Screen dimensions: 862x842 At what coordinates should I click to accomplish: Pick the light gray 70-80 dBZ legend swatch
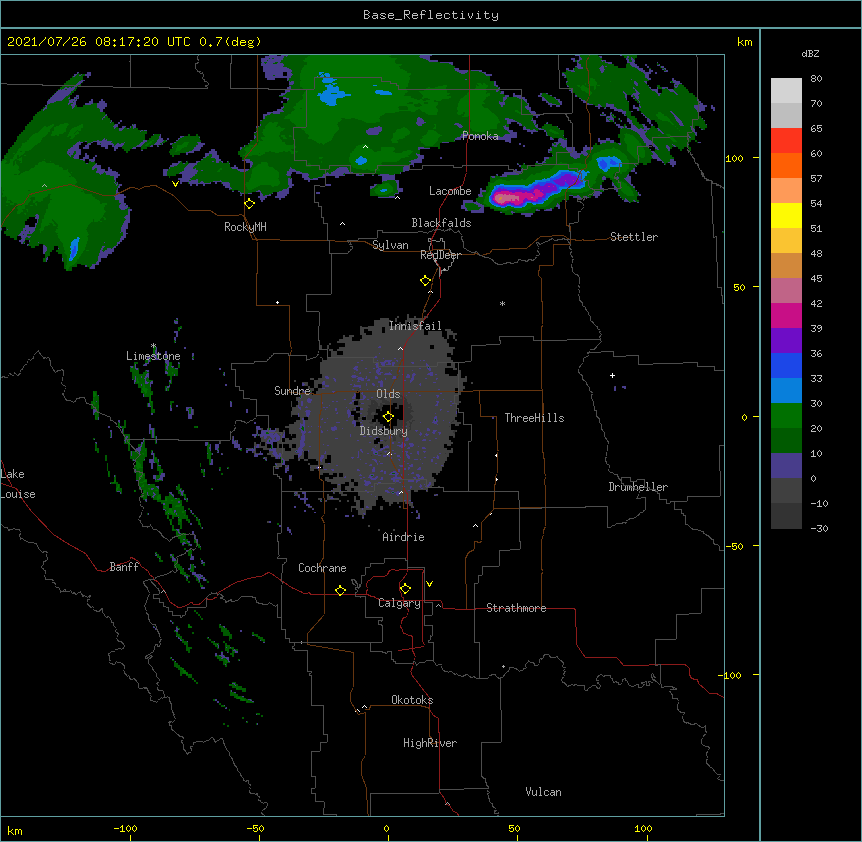point(786,91)
